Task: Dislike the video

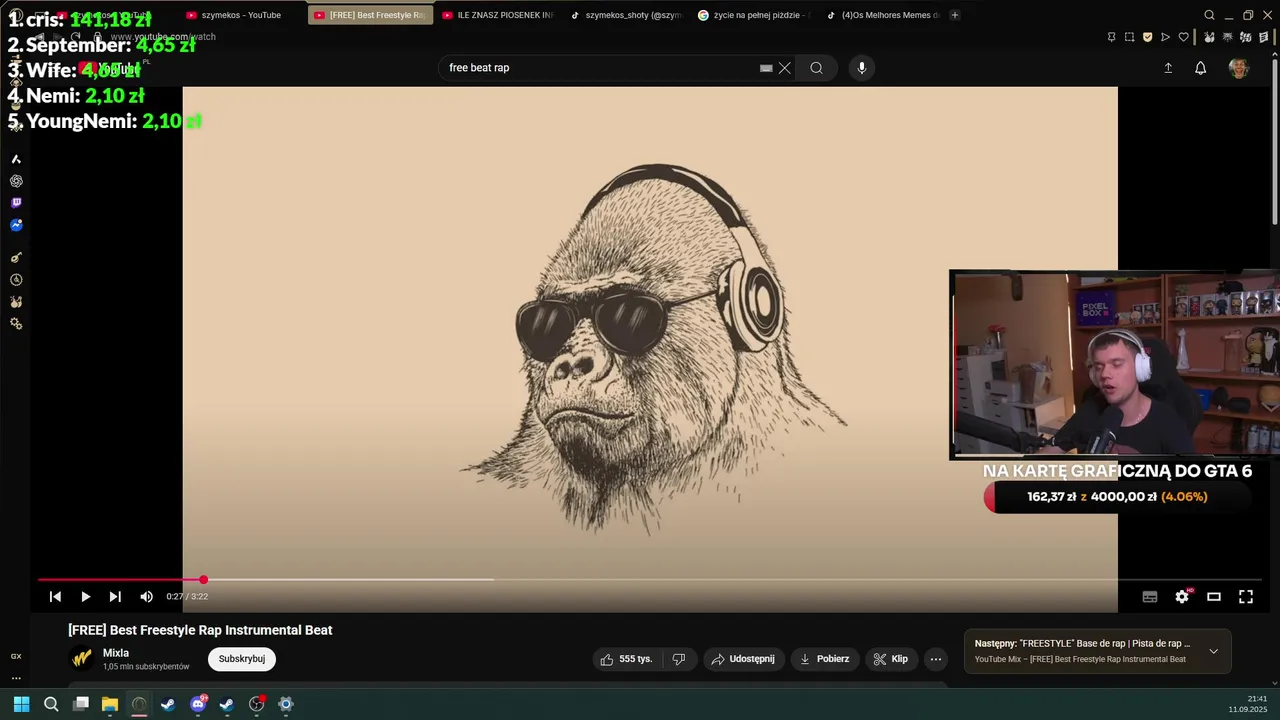Action: coord(679,659)
